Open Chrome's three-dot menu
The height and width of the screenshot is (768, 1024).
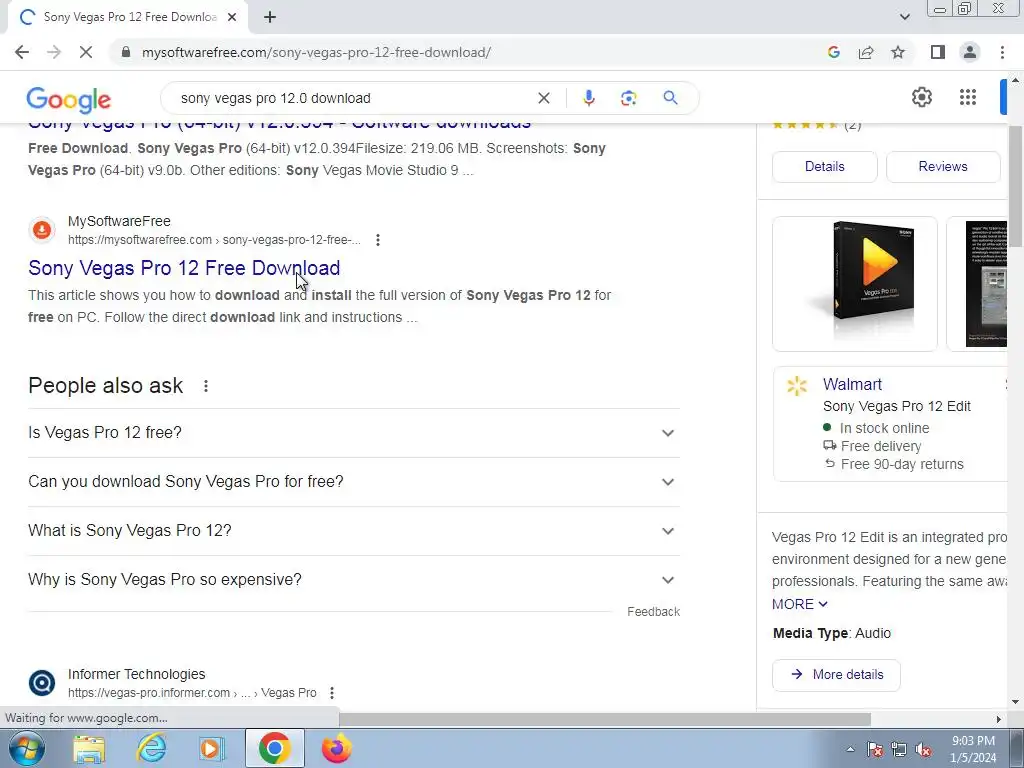click(1002, 52)
